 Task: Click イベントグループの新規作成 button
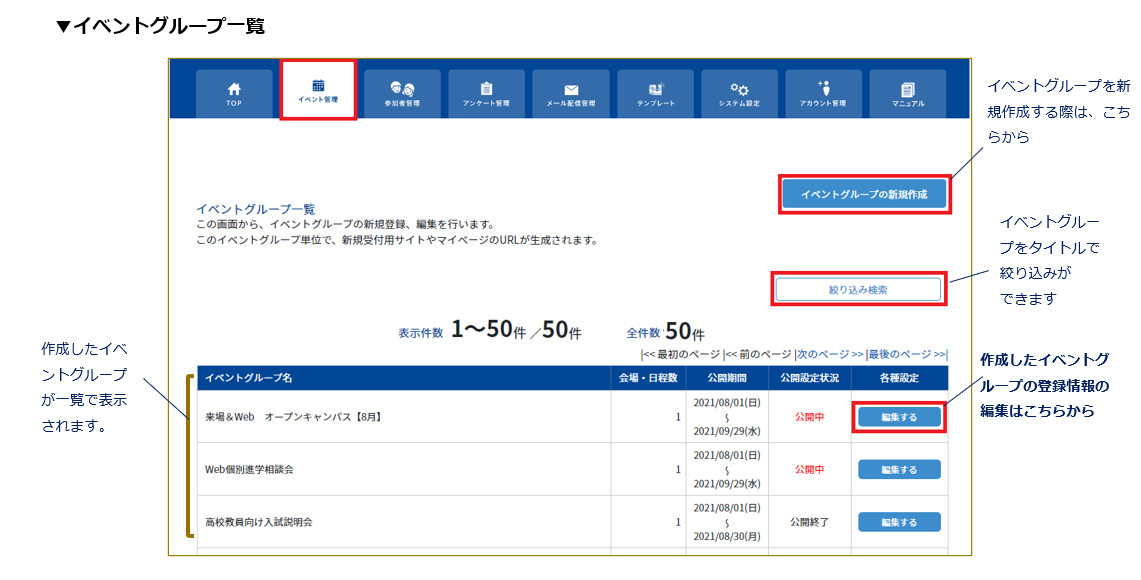[x=864, y=194]
